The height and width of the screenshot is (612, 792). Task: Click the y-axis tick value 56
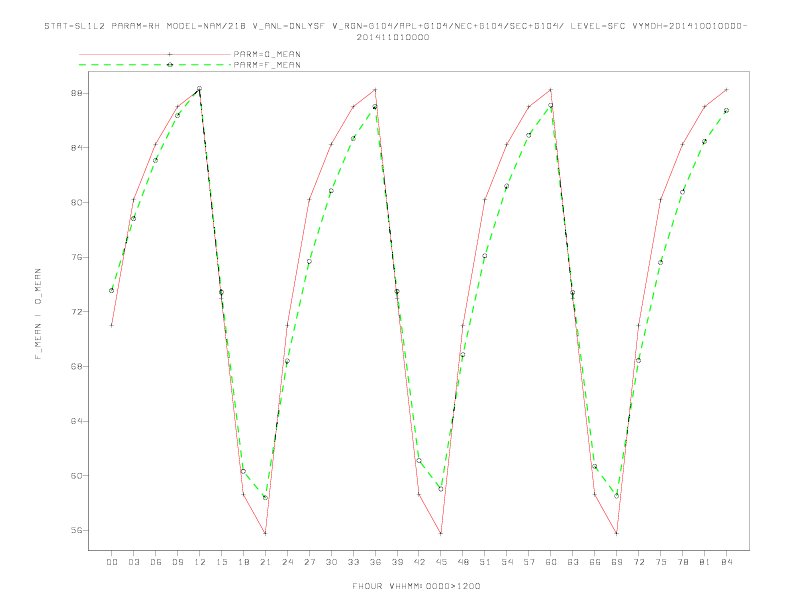pos(76,530)
